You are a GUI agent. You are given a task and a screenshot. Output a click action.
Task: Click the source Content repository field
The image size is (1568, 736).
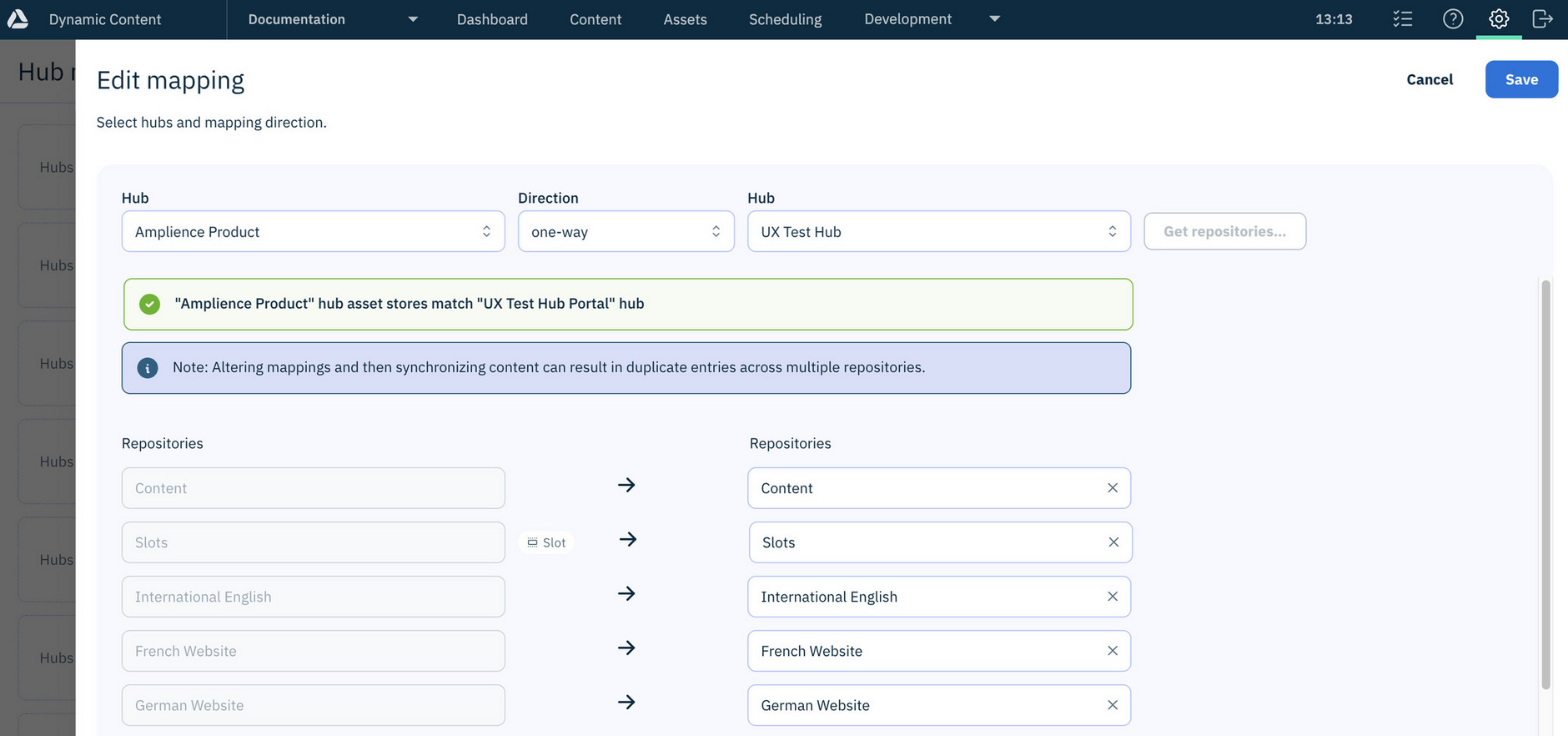pyautogui.click(x=314, y=488)
